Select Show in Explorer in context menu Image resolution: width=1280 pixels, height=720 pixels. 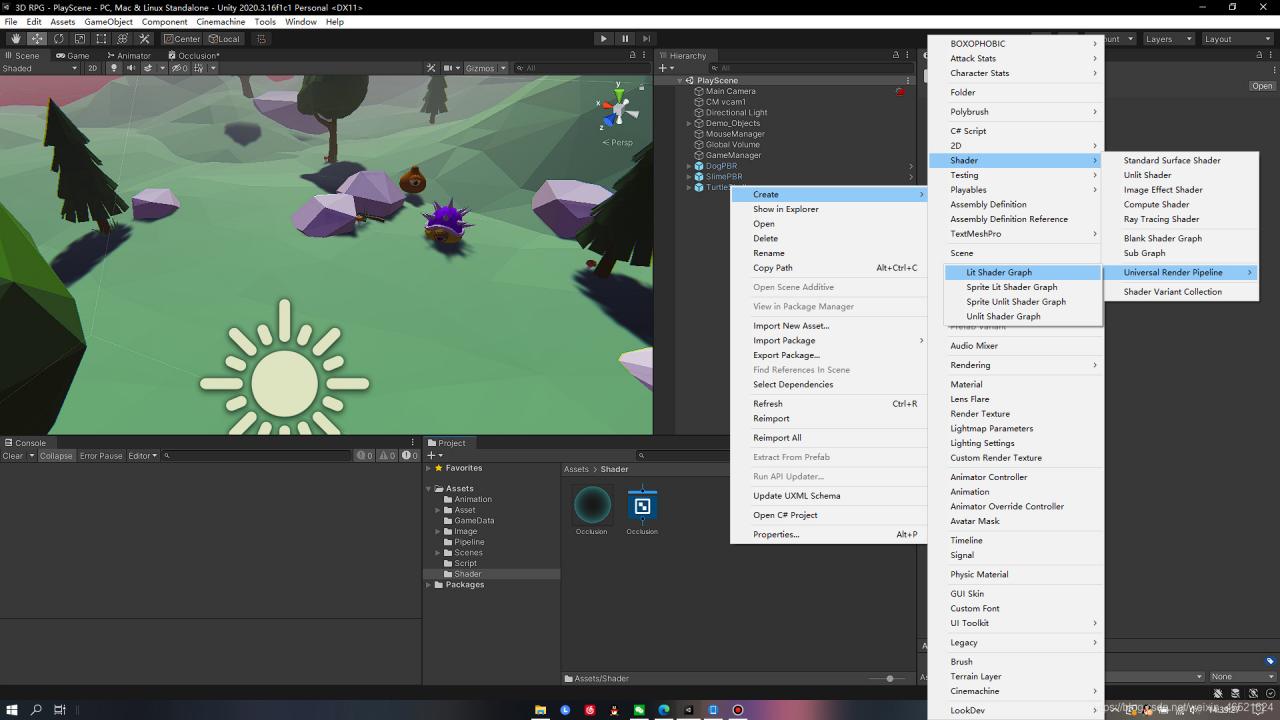point(829,209)
